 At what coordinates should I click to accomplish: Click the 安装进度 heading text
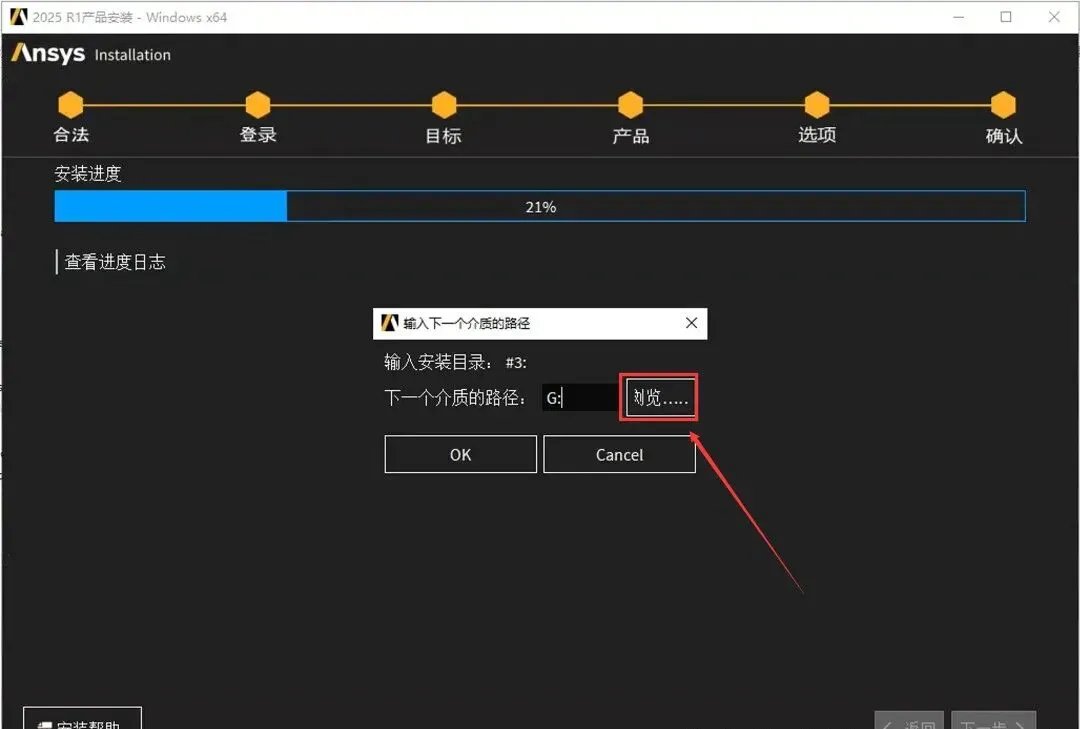(87, 173)
